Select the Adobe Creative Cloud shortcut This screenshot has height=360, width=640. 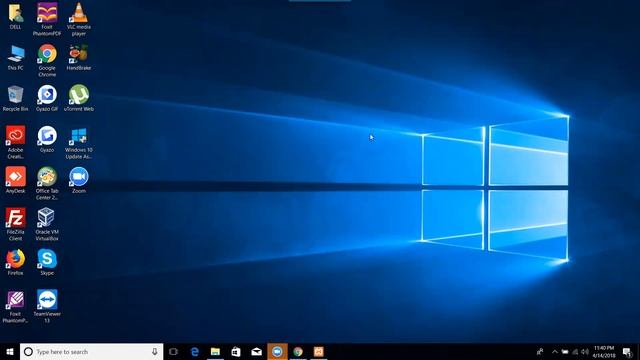point(16,142)
